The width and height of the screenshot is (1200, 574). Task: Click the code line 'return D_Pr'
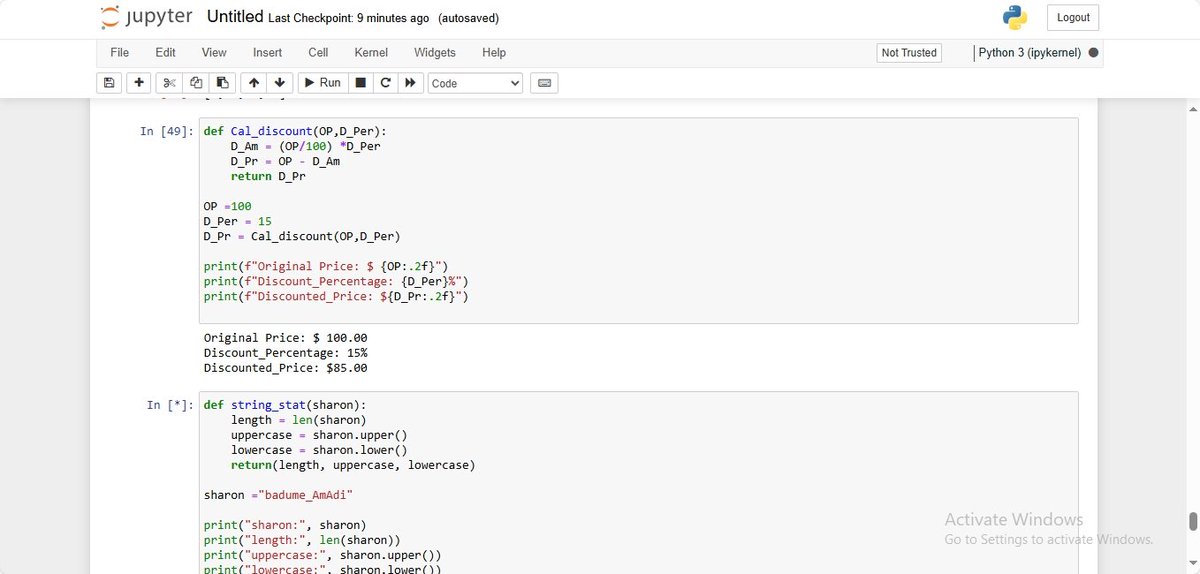point(268,176)
